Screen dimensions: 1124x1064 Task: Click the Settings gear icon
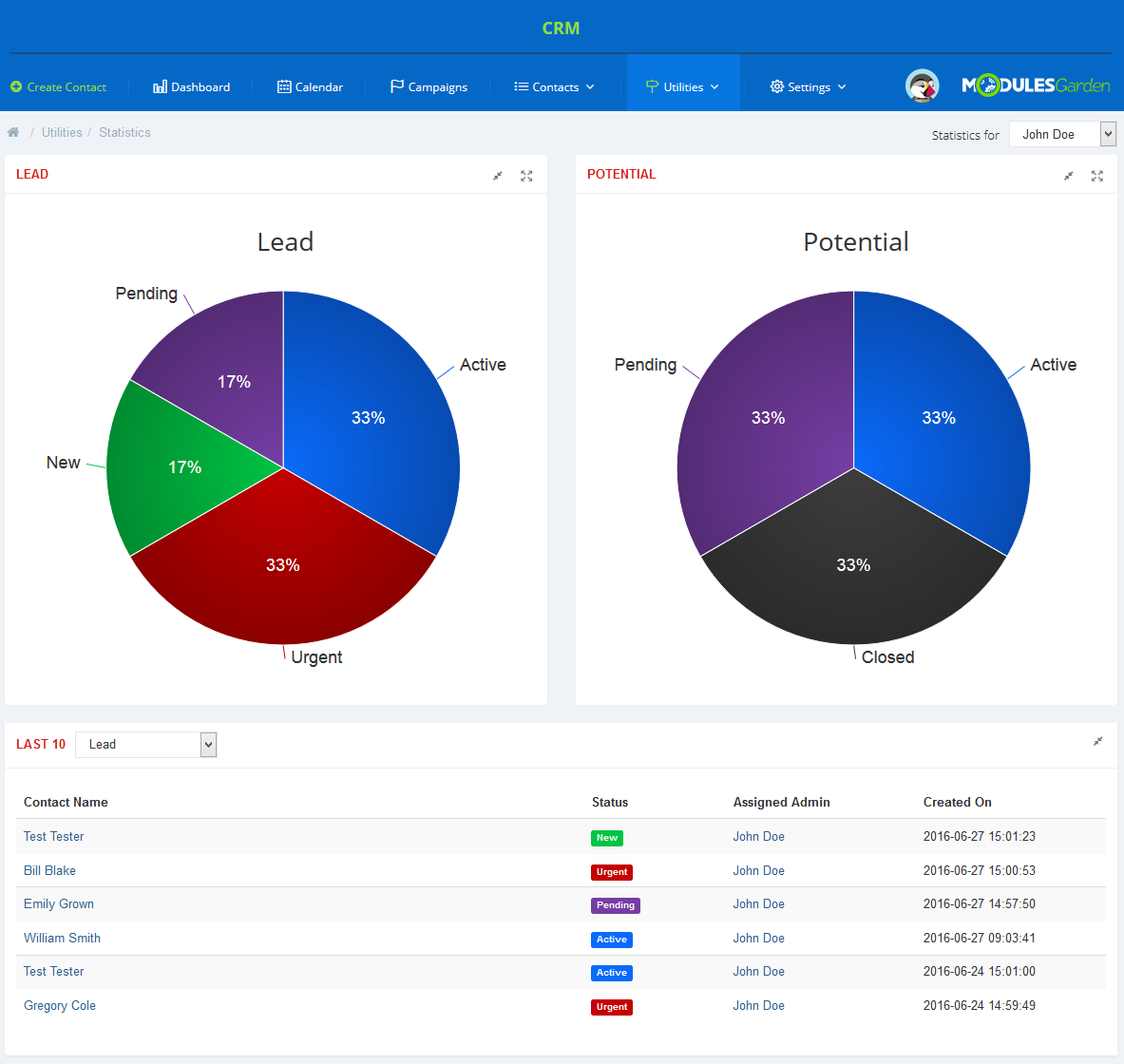[776, 86]
